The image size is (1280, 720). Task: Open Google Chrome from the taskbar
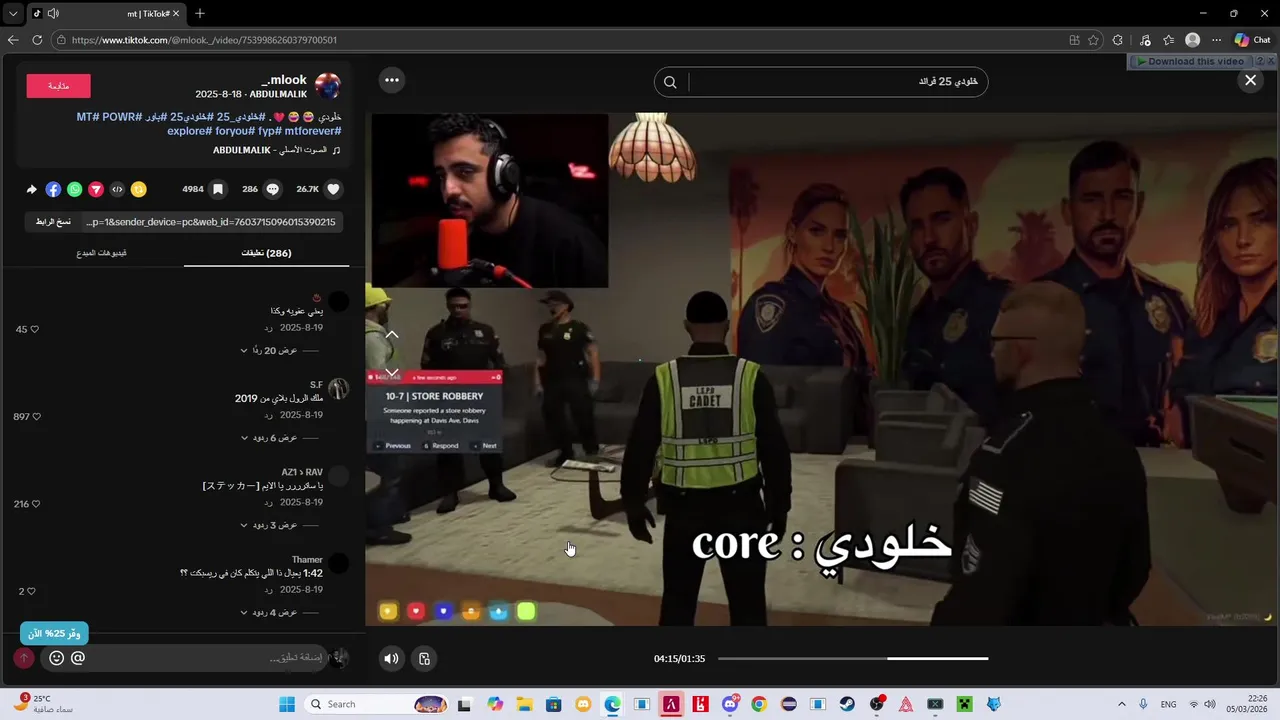[759, 704]
